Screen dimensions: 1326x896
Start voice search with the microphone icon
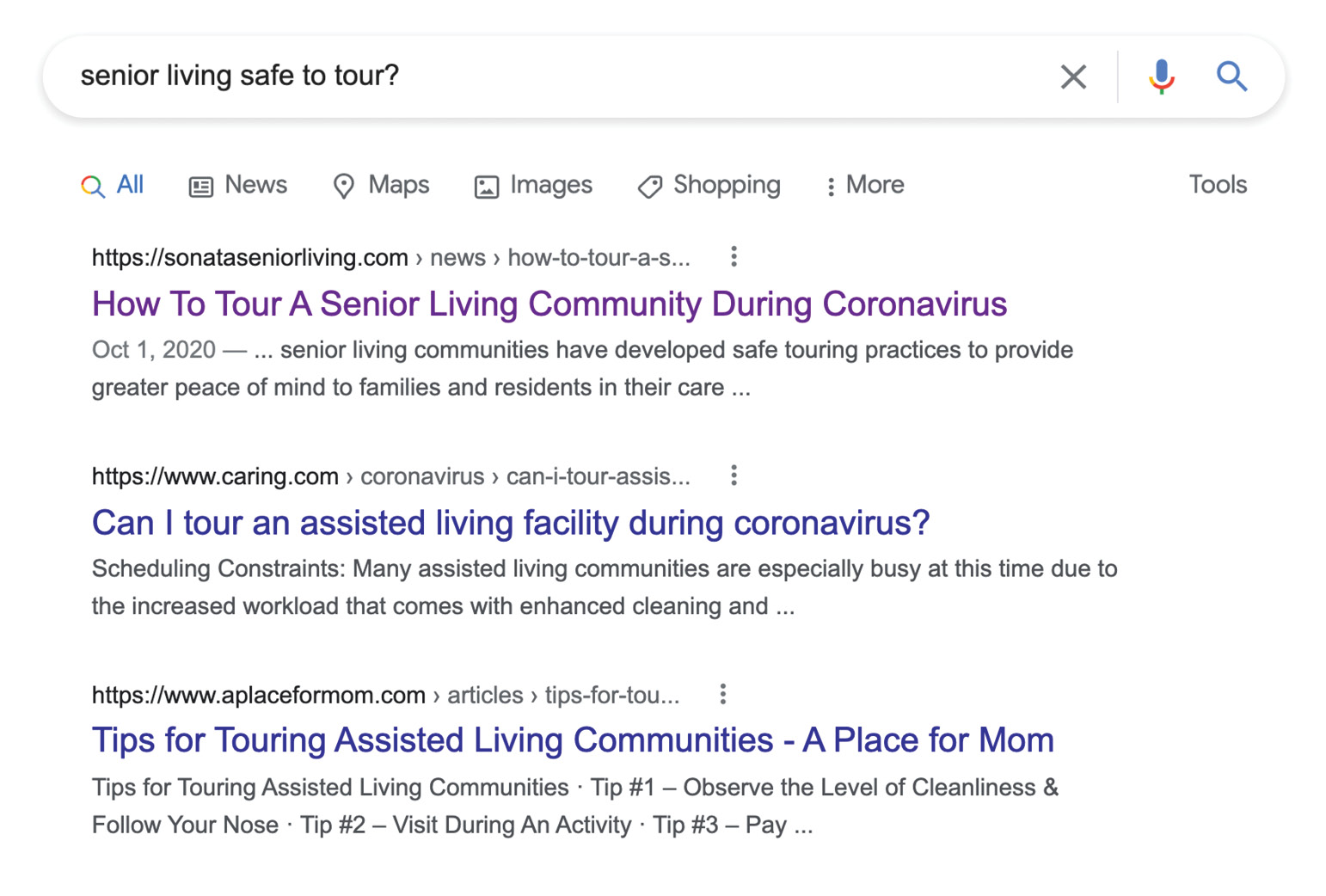1161,77
